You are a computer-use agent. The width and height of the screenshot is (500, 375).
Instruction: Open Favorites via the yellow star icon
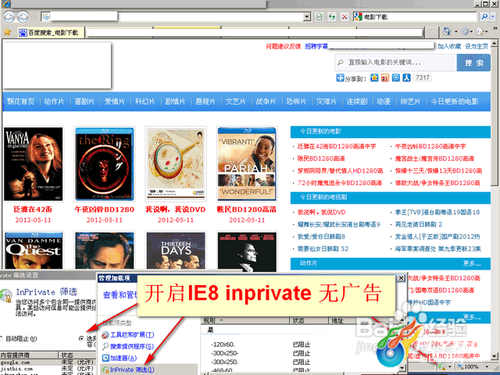pyautogui.click(x=7, y=32)
